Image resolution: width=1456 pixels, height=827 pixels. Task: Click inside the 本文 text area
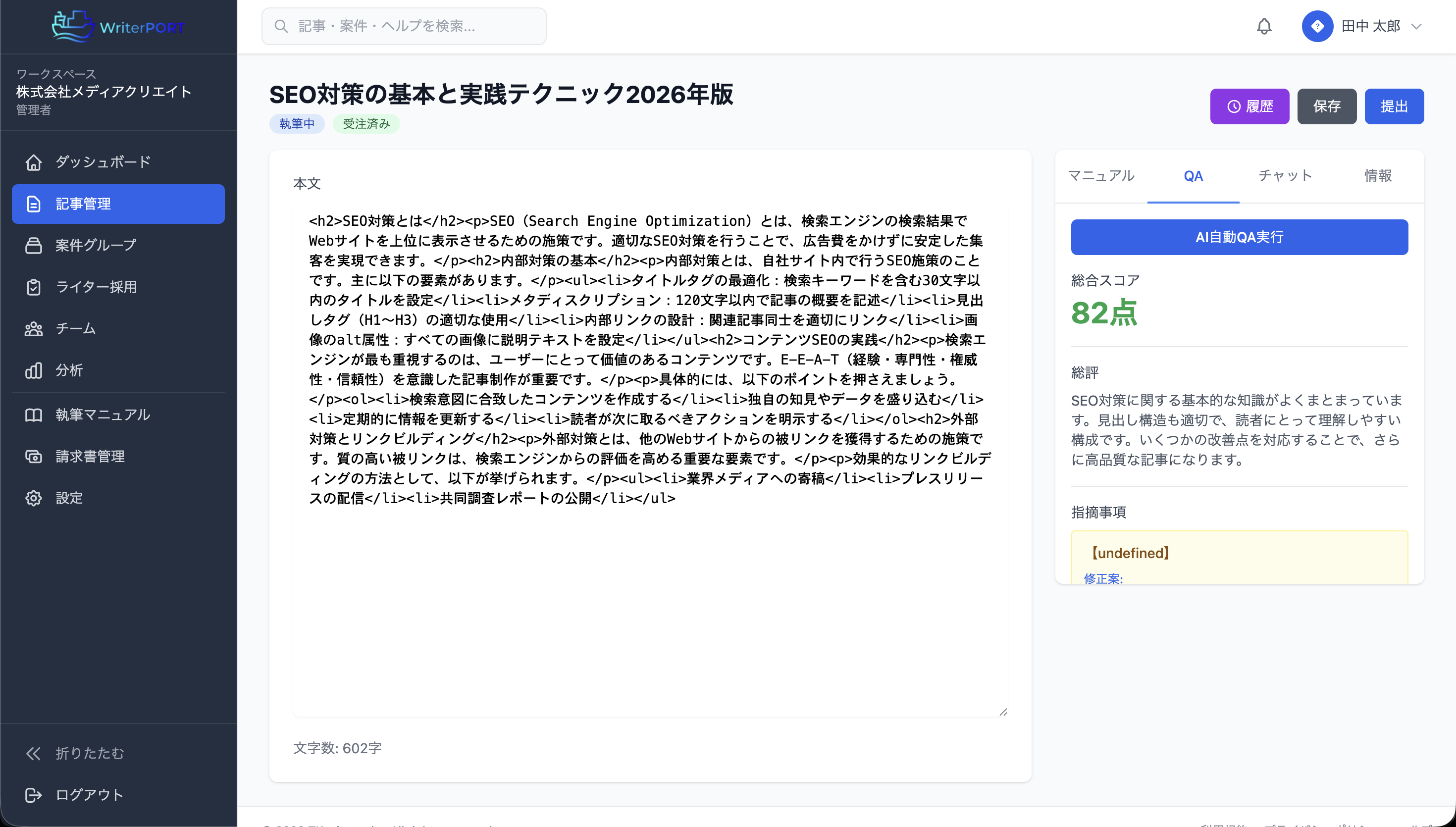click(x=650, y=461)
